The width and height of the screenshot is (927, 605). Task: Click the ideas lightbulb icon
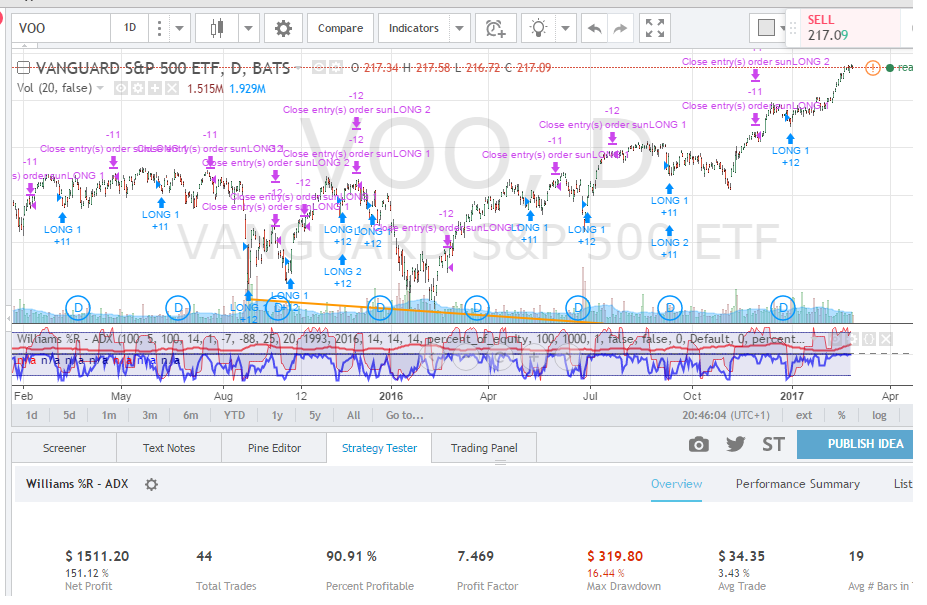click(538, 28)
